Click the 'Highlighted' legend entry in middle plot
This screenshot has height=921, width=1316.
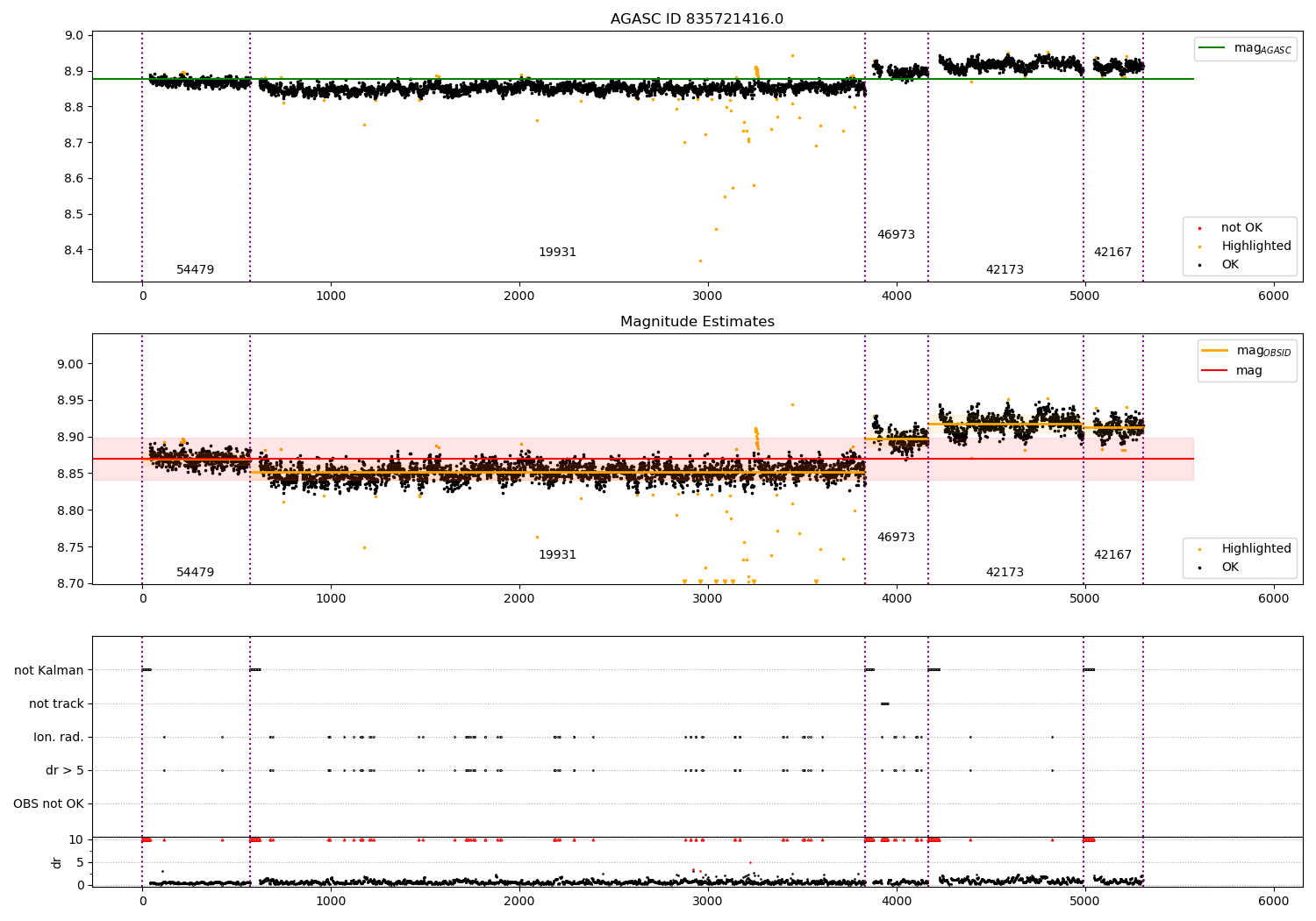click(1255, 549)
